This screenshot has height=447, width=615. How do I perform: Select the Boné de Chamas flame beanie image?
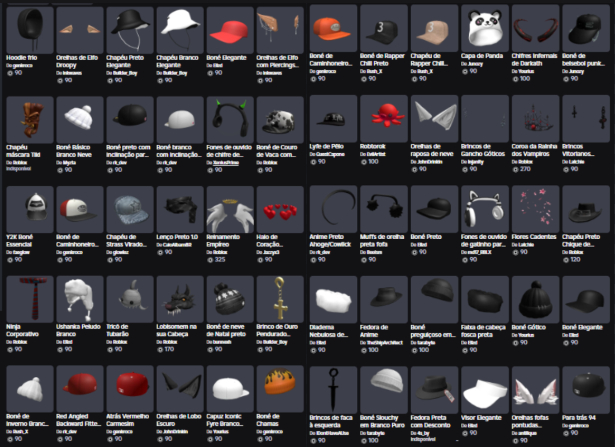(280, 389)
